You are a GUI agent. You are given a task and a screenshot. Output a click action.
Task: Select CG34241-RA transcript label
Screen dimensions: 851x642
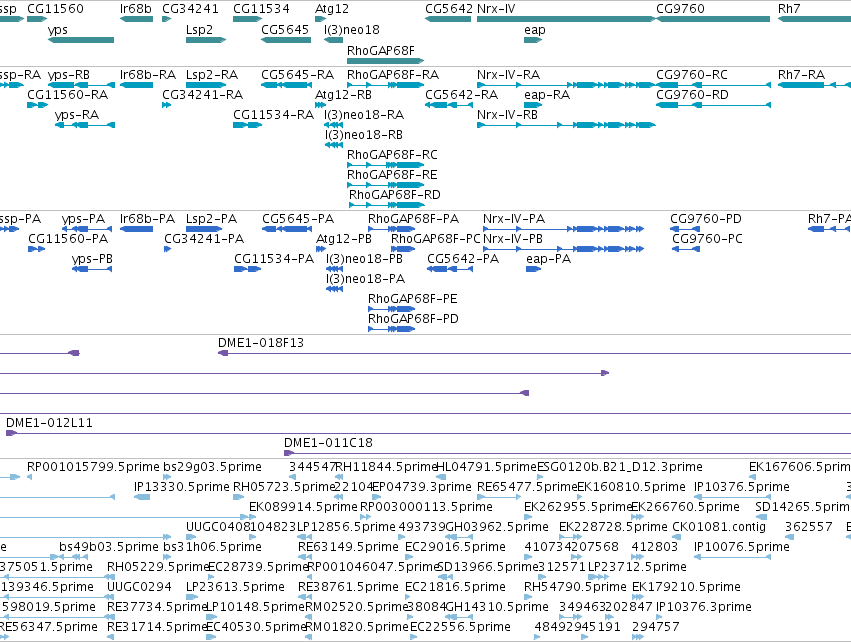(x=202, y=94)
